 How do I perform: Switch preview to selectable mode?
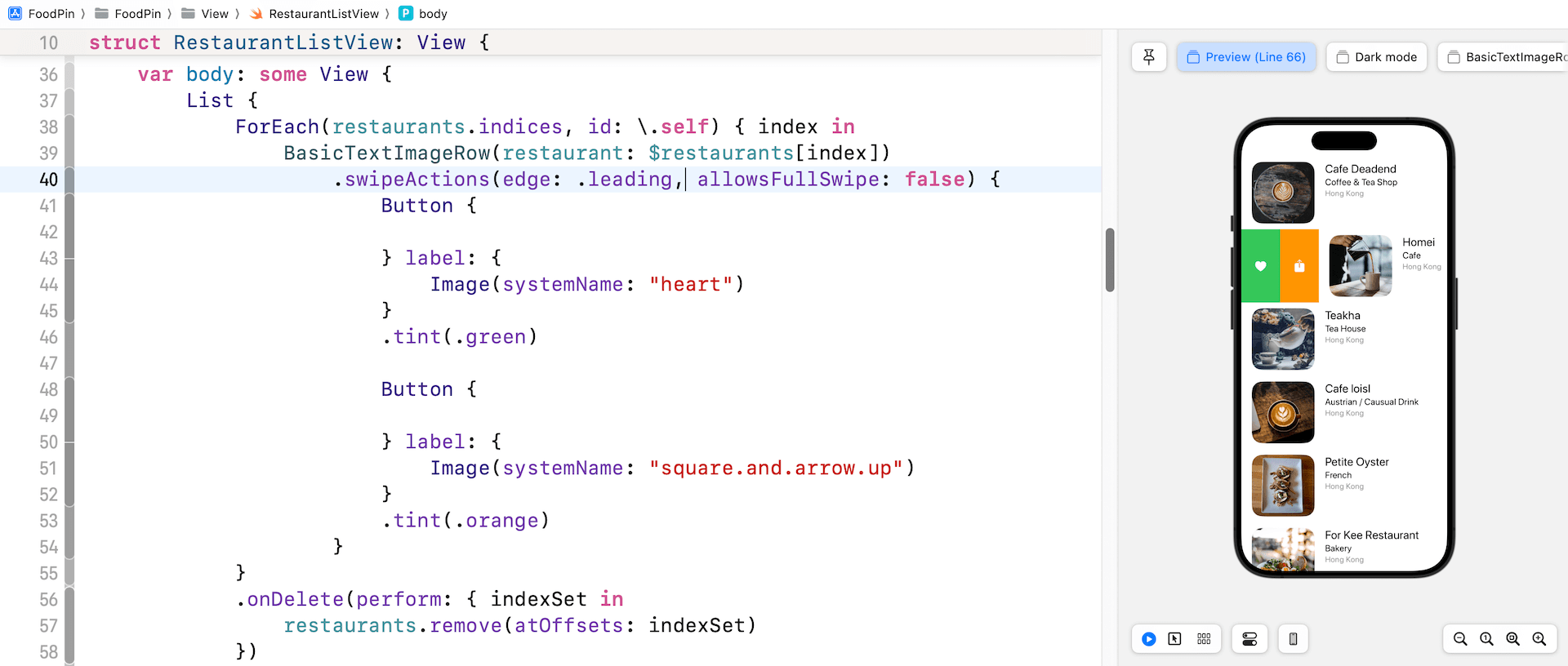(x=1174, y=639)
